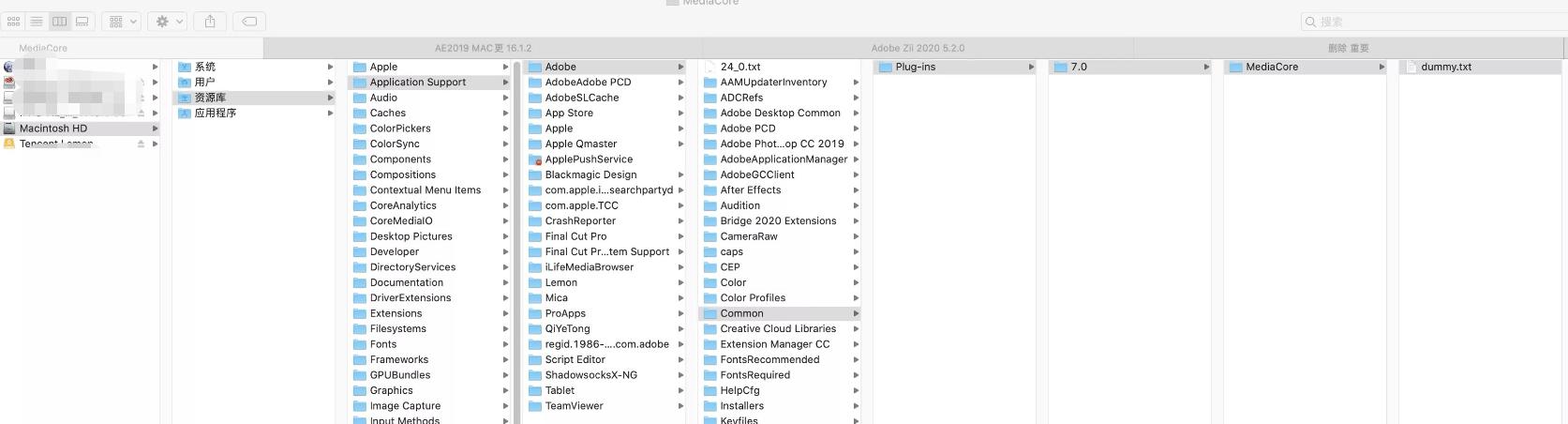Switch to the AE2019 MAC 16.1.2 tab

(x=483, y=48)
